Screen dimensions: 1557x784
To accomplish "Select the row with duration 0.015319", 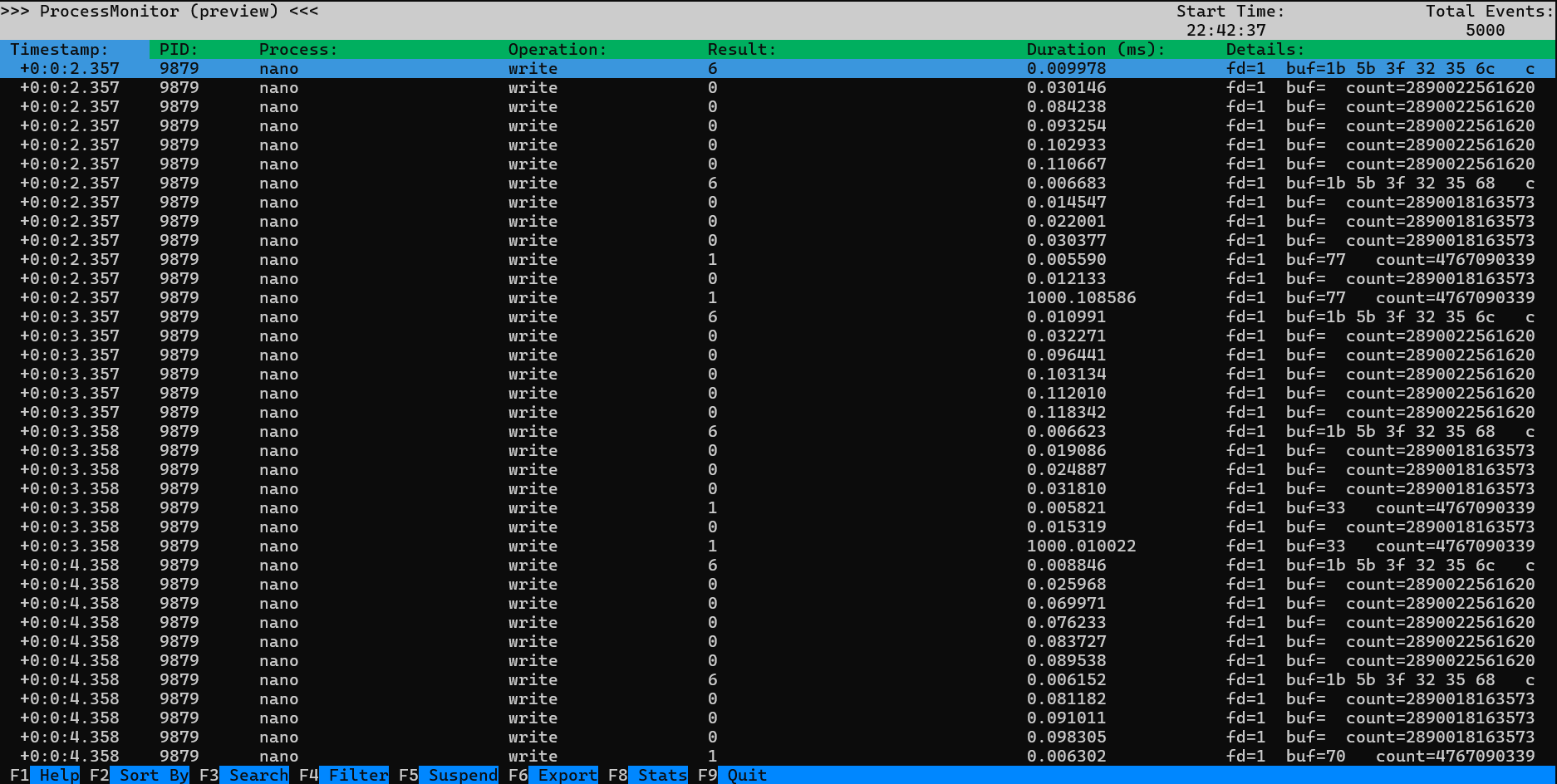I will tap(778, 527).
